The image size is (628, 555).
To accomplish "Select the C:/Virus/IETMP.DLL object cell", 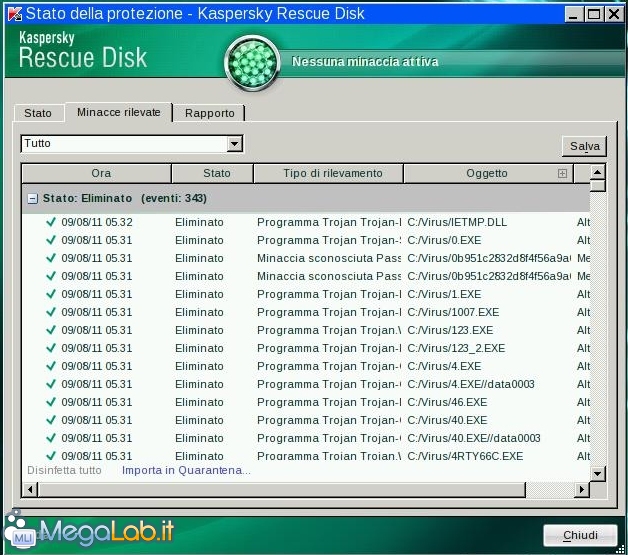I will [x=457, y=222].
